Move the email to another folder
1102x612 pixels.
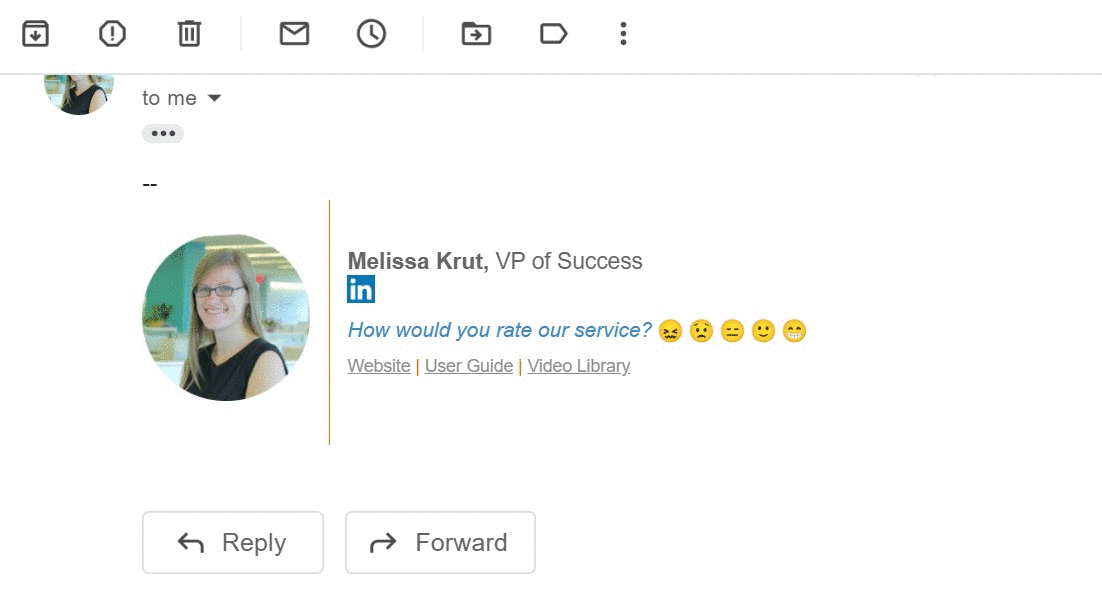(x=476, y=33)
